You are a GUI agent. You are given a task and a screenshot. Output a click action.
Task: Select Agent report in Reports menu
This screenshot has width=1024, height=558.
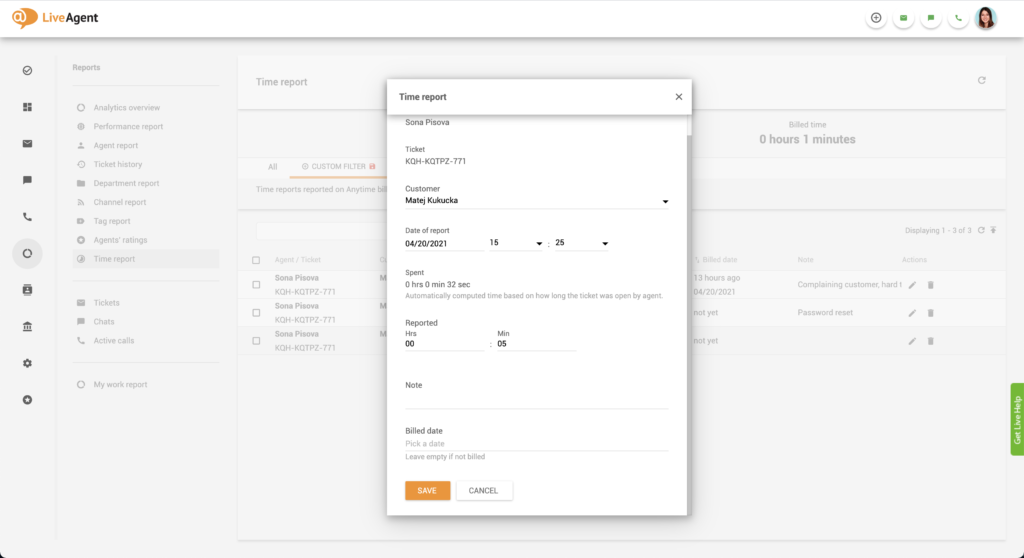(x=115, y=146)
